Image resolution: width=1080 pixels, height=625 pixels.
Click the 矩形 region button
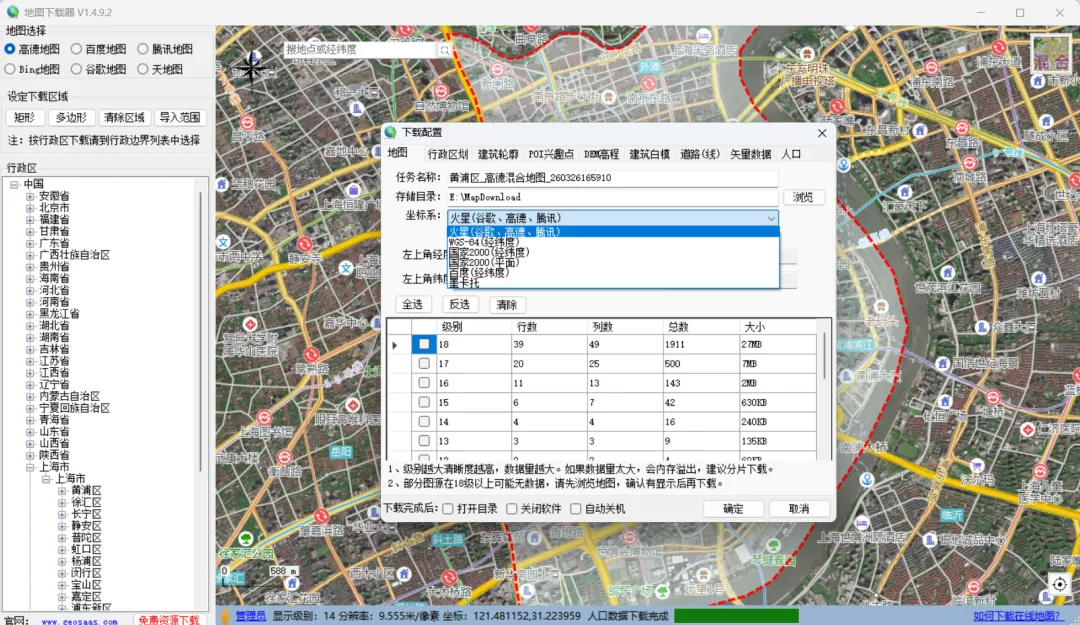(25, 118)
